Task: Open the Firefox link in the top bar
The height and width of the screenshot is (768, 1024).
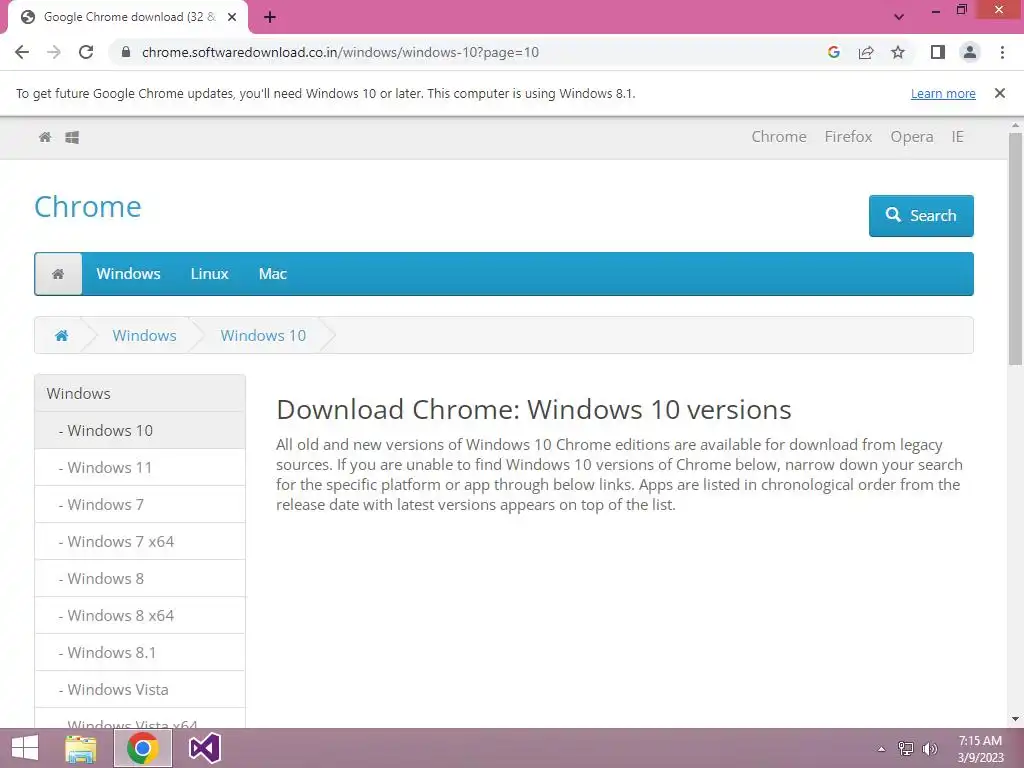Action: point(848,136)
